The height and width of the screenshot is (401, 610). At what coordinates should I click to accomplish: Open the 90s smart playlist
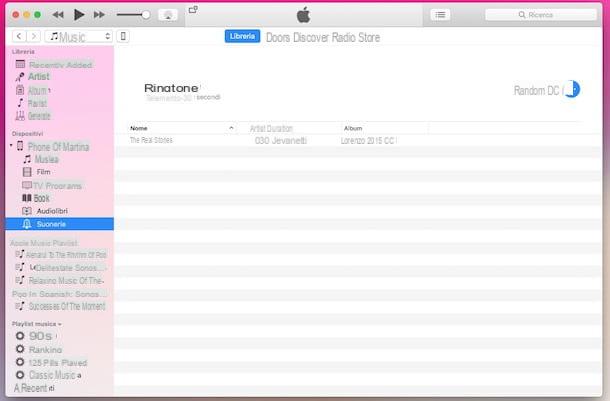click(x=34, y=336)
